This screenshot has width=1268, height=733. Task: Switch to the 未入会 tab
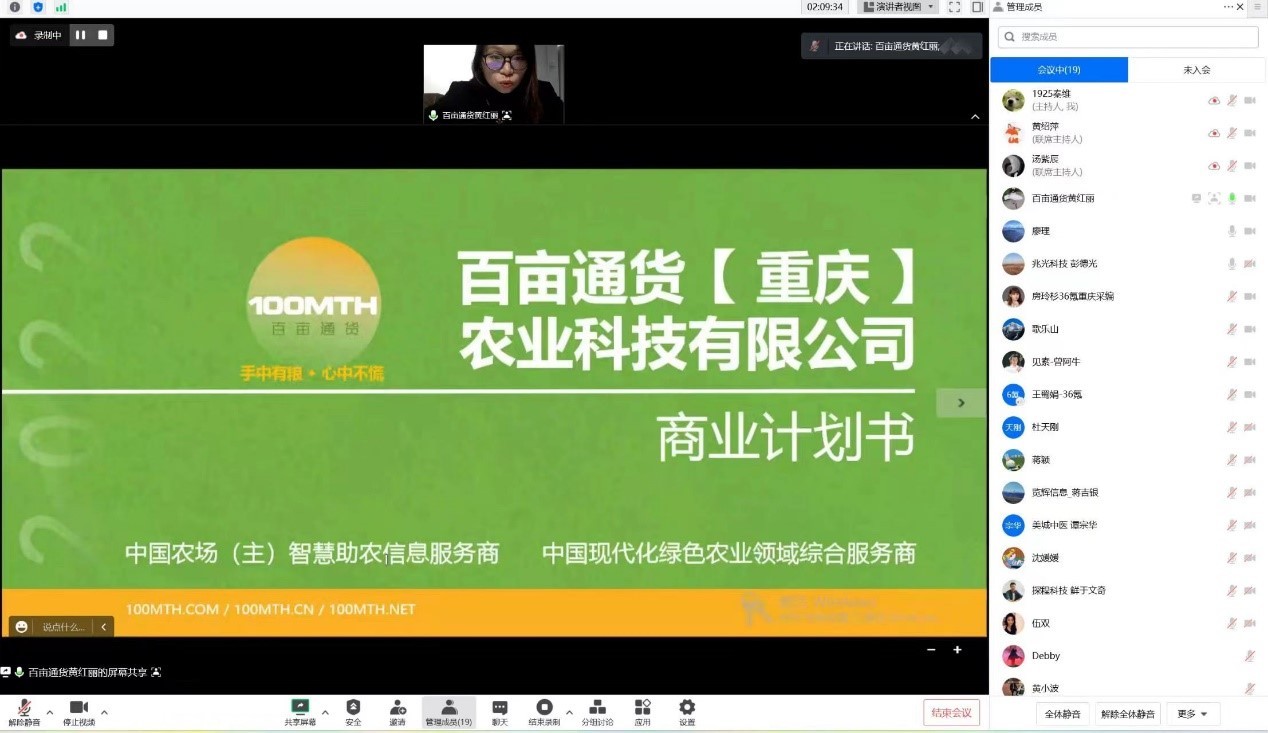tap(1197, 70)
